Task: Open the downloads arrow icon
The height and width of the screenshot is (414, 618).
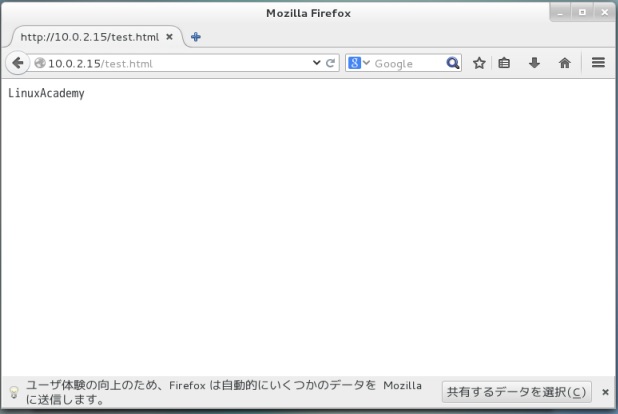Action: pos(534,63)
